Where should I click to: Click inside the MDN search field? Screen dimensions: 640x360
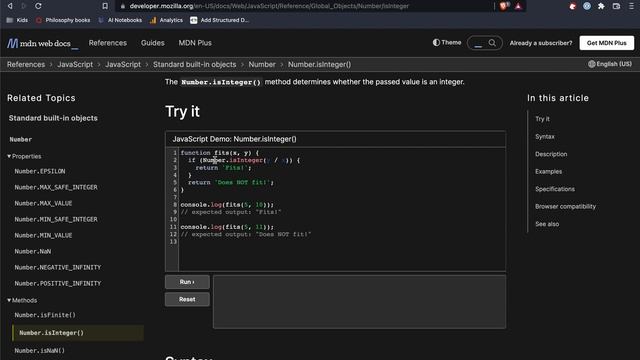pos(478,43)
